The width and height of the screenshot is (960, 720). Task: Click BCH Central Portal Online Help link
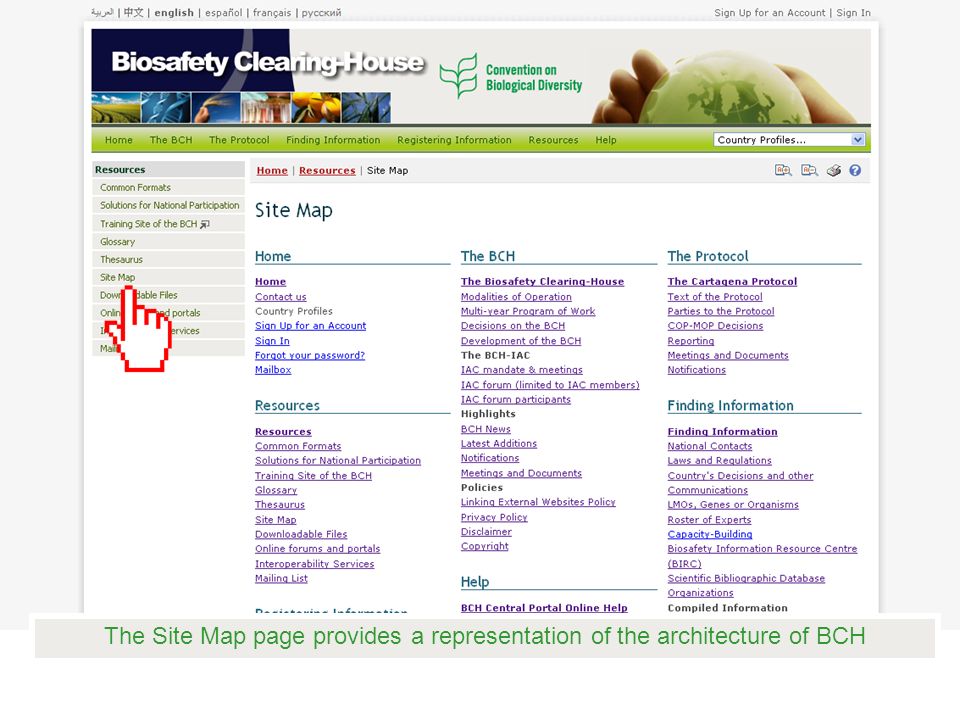(544, 607)
